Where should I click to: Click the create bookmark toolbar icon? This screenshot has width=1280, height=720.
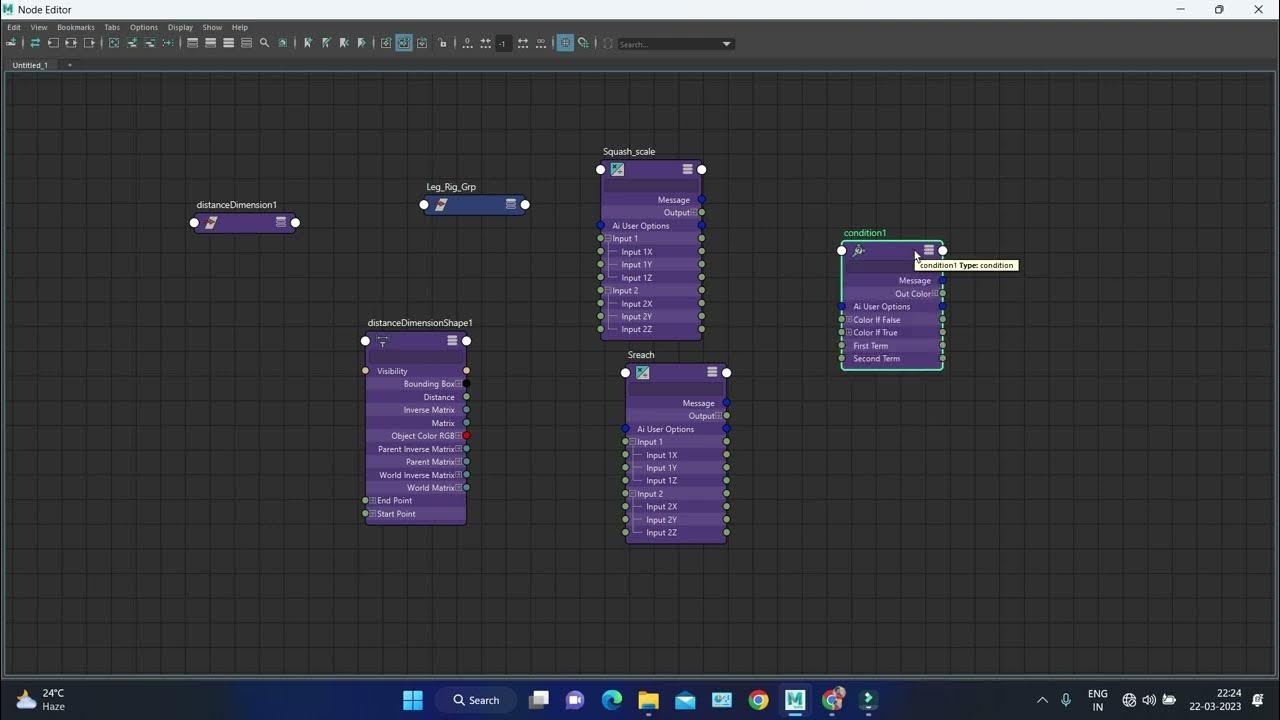click(308, 43)
